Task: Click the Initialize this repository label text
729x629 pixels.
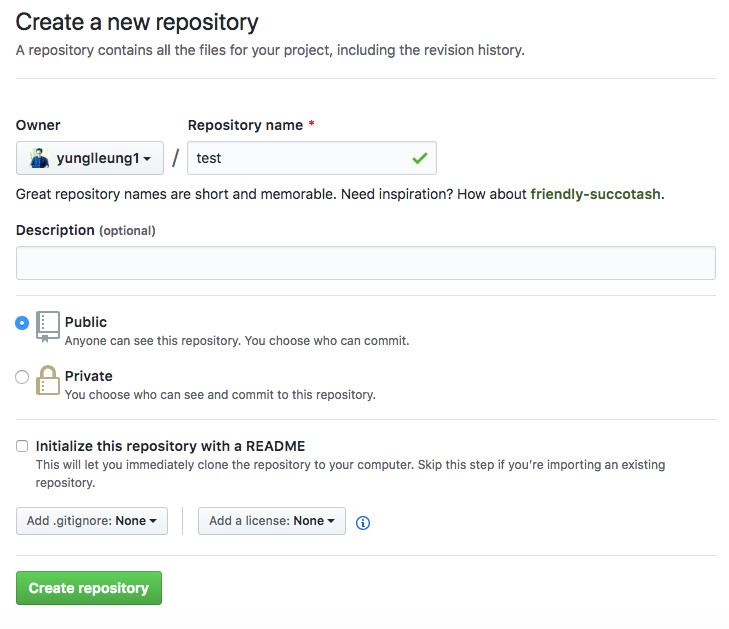Action: click(170, 446)
